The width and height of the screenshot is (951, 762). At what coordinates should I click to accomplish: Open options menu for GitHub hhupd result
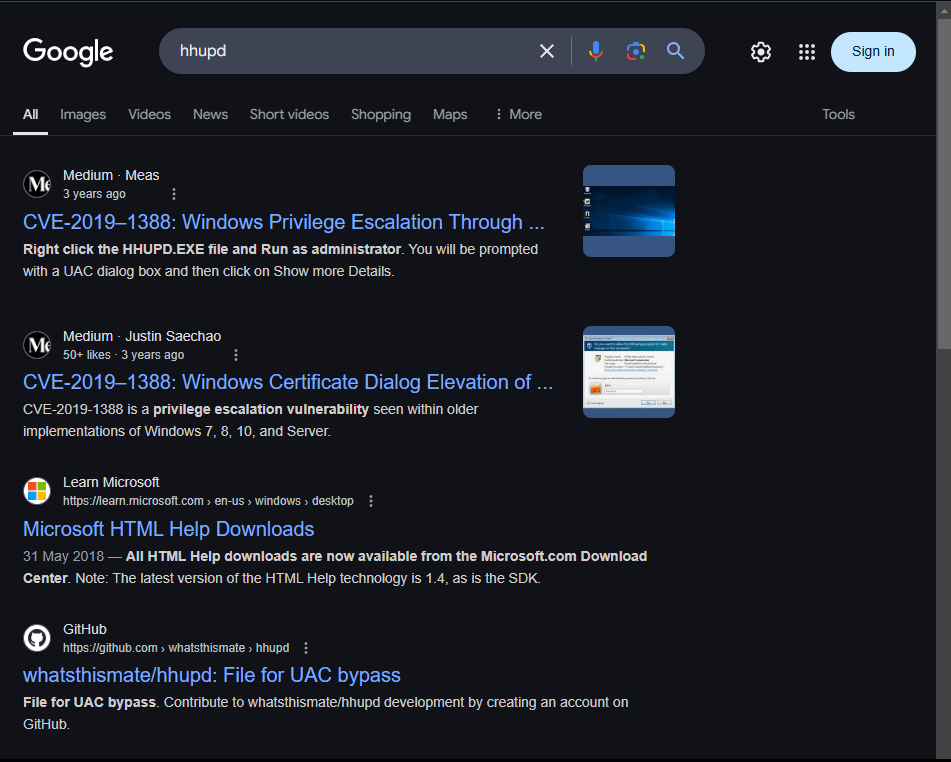[306, 648]
